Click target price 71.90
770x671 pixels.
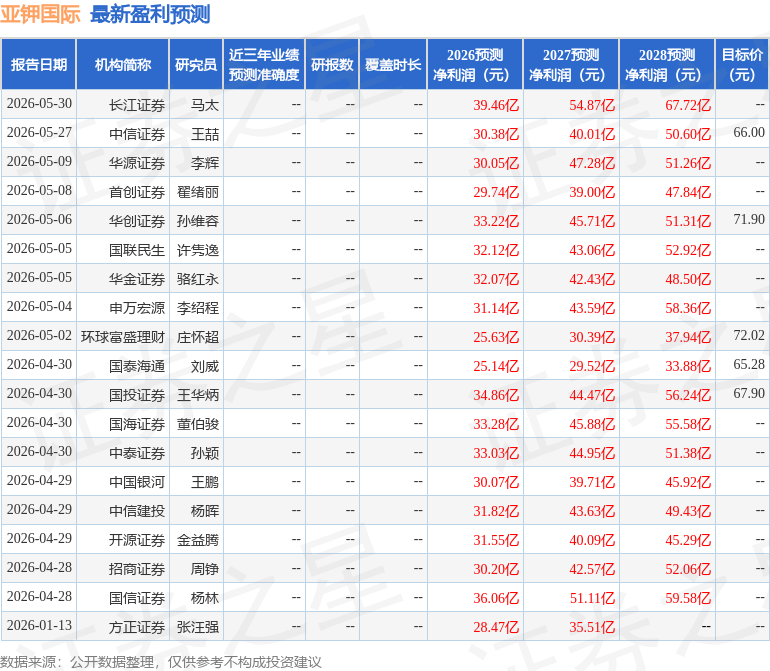[749, 219]
